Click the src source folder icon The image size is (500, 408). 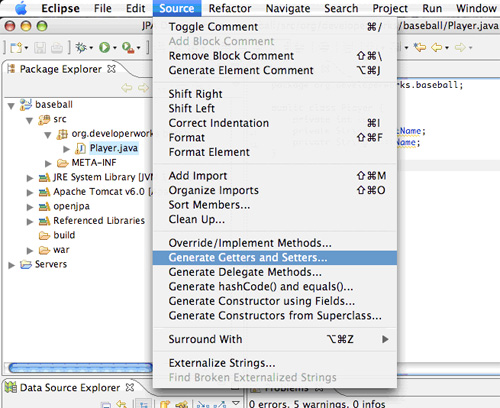[44, 119]
